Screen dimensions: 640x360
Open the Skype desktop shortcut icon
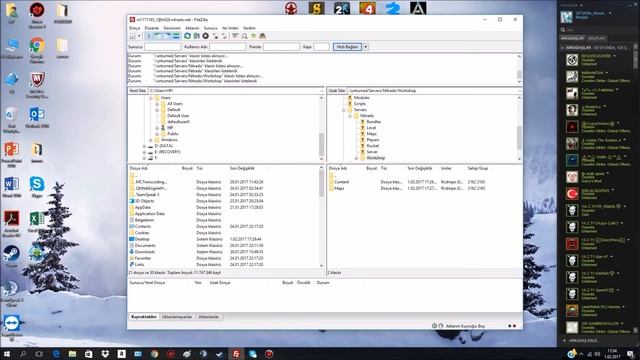coord(37,187)
